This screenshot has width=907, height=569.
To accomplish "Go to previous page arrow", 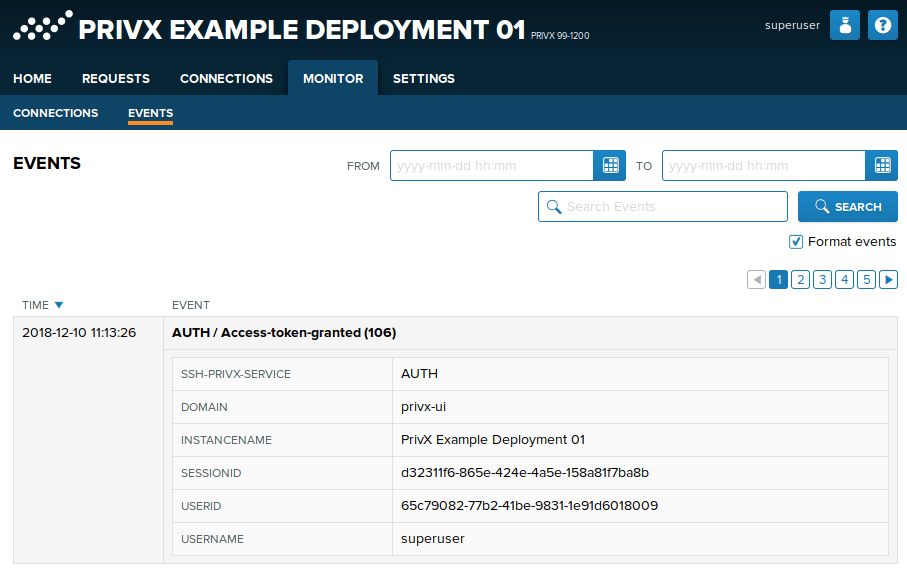I will point(757,279).
